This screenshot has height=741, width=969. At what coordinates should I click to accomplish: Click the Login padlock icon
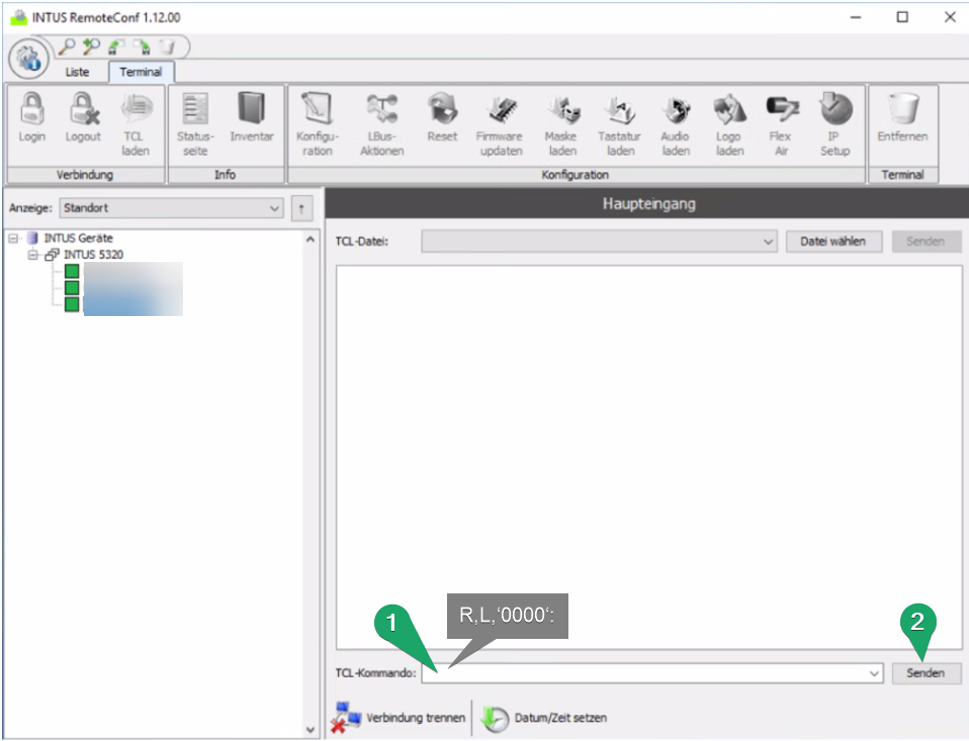click(x=32, y=110)
